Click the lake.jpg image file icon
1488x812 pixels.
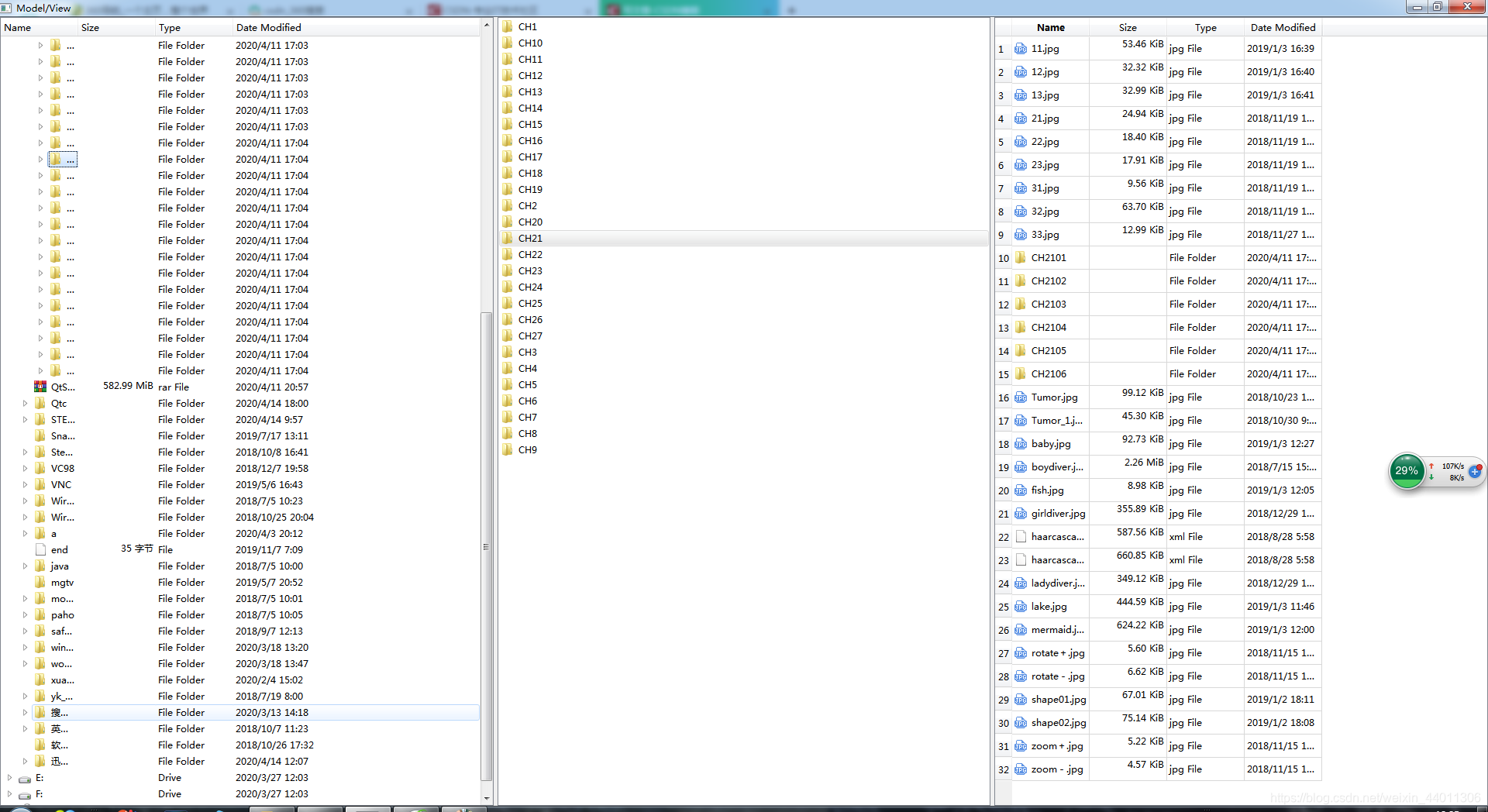point(1021,606)
